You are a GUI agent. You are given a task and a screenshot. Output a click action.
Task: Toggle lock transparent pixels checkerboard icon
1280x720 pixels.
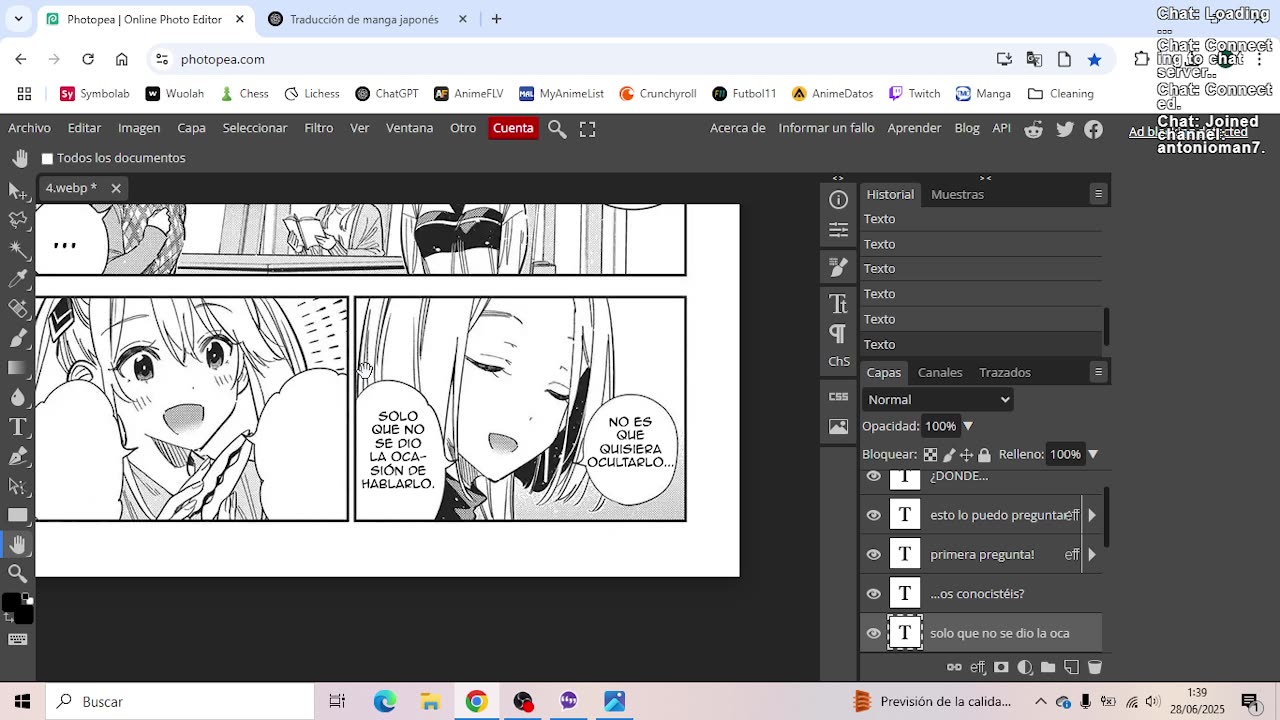(930, 454)
